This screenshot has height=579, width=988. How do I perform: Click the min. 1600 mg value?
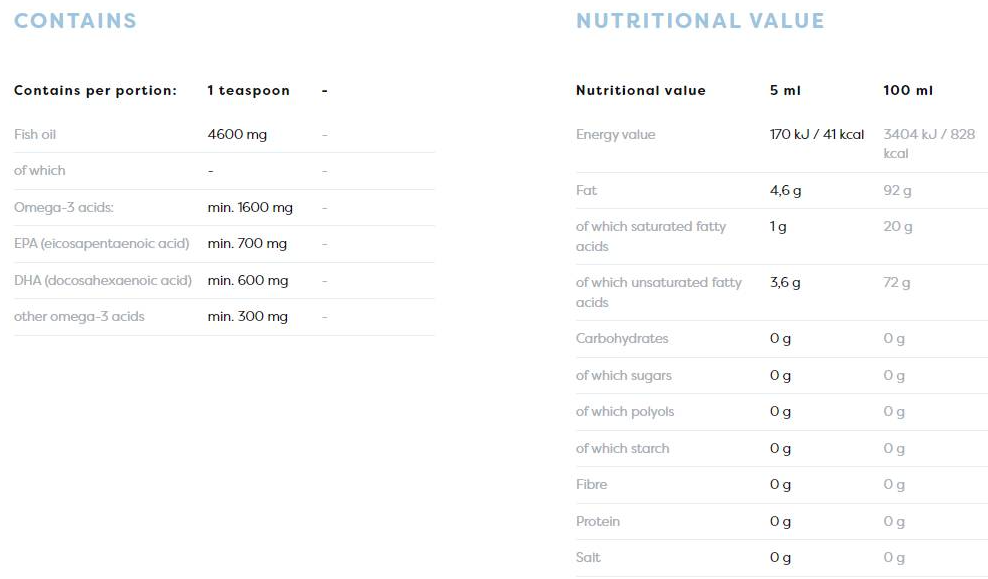pyautogui.click(x=250, y=207)
